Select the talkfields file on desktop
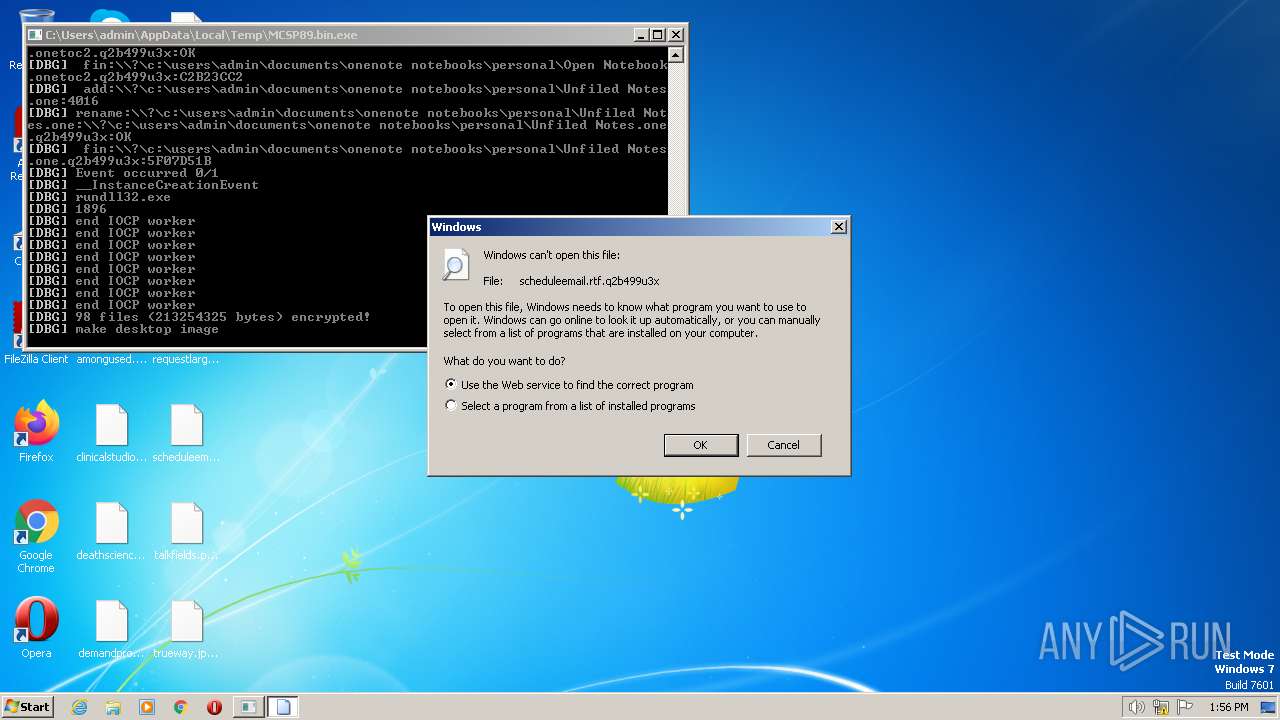 tap(187, 531)
